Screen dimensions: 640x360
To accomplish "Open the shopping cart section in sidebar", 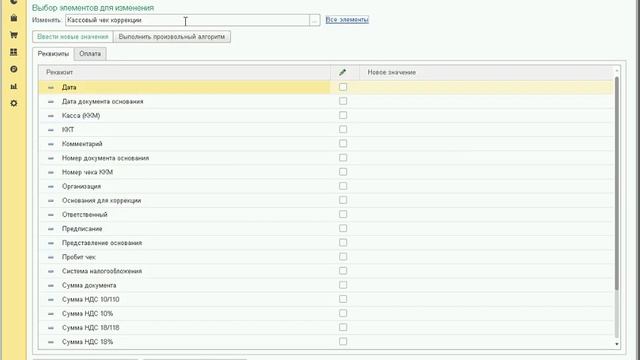I will 13,35.
